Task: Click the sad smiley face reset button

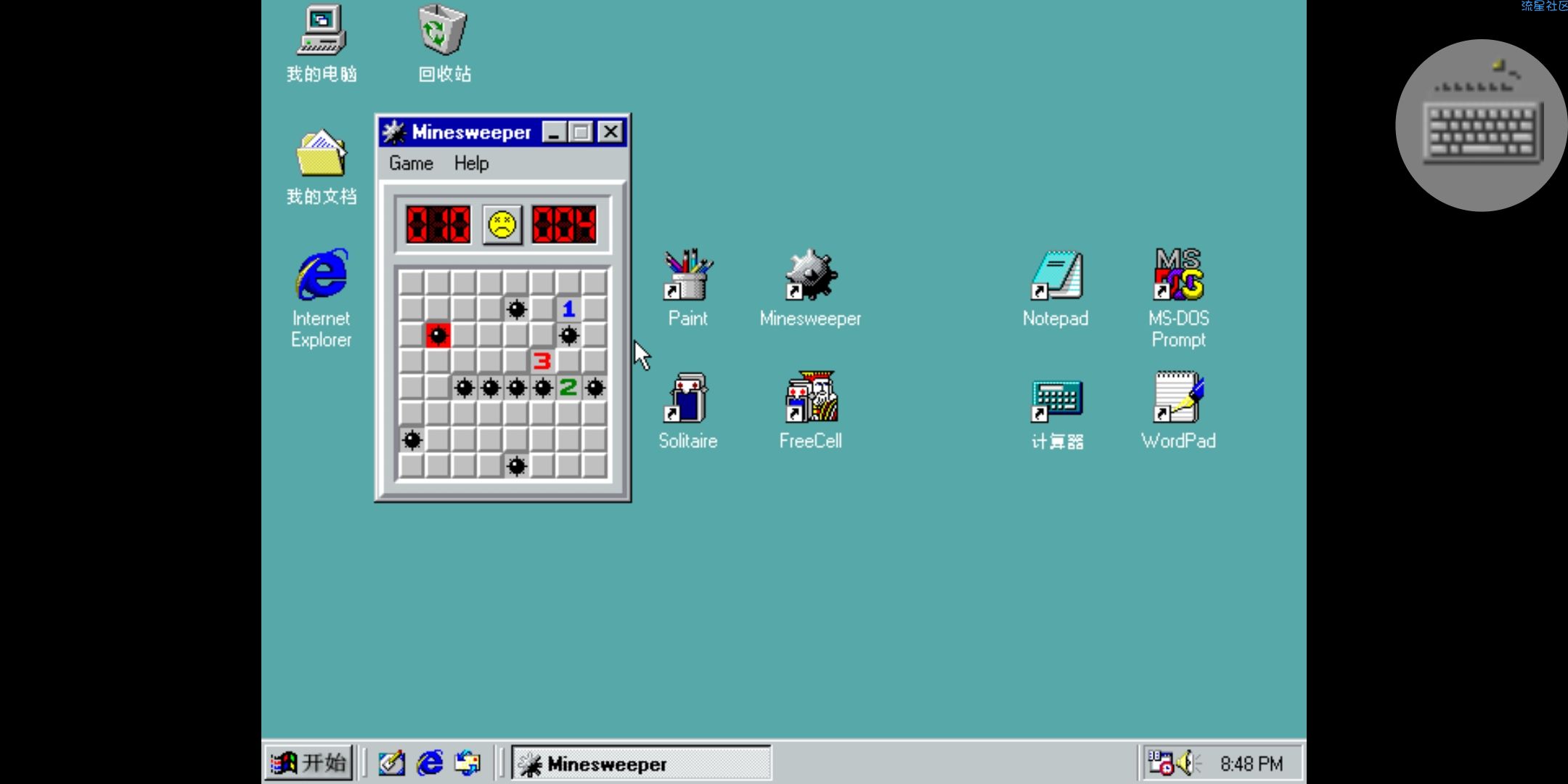Action: click(502, 225)
